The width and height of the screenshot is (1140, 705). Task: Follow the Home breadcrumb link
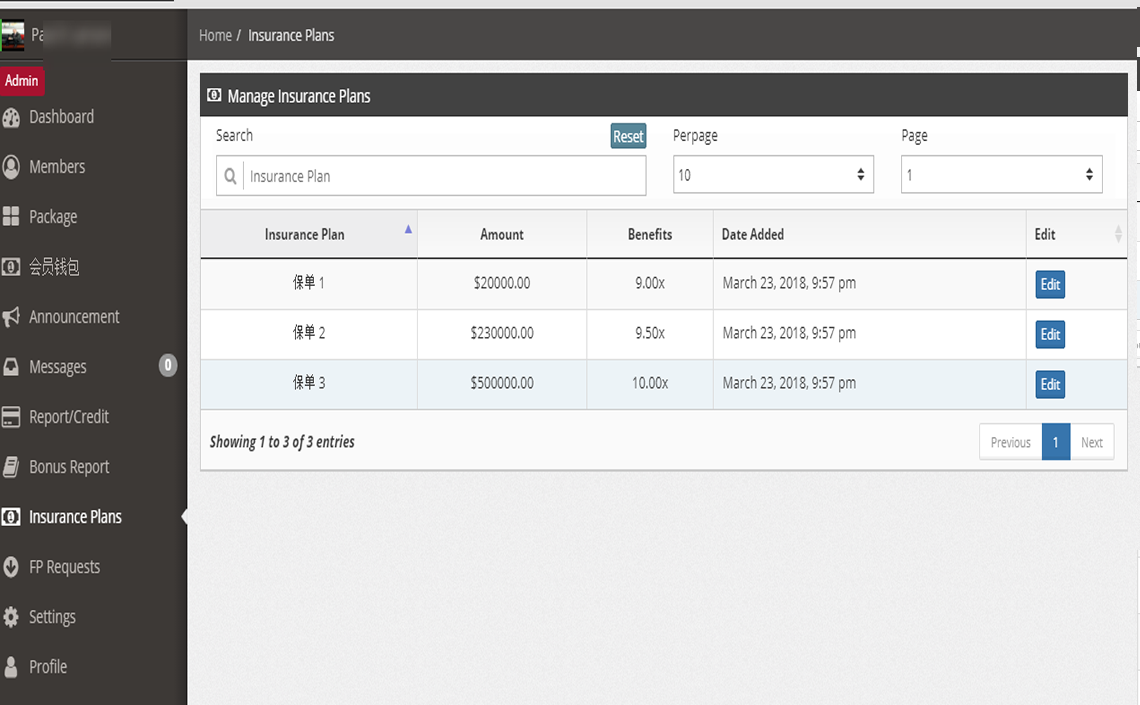click(x=215, y=36)
